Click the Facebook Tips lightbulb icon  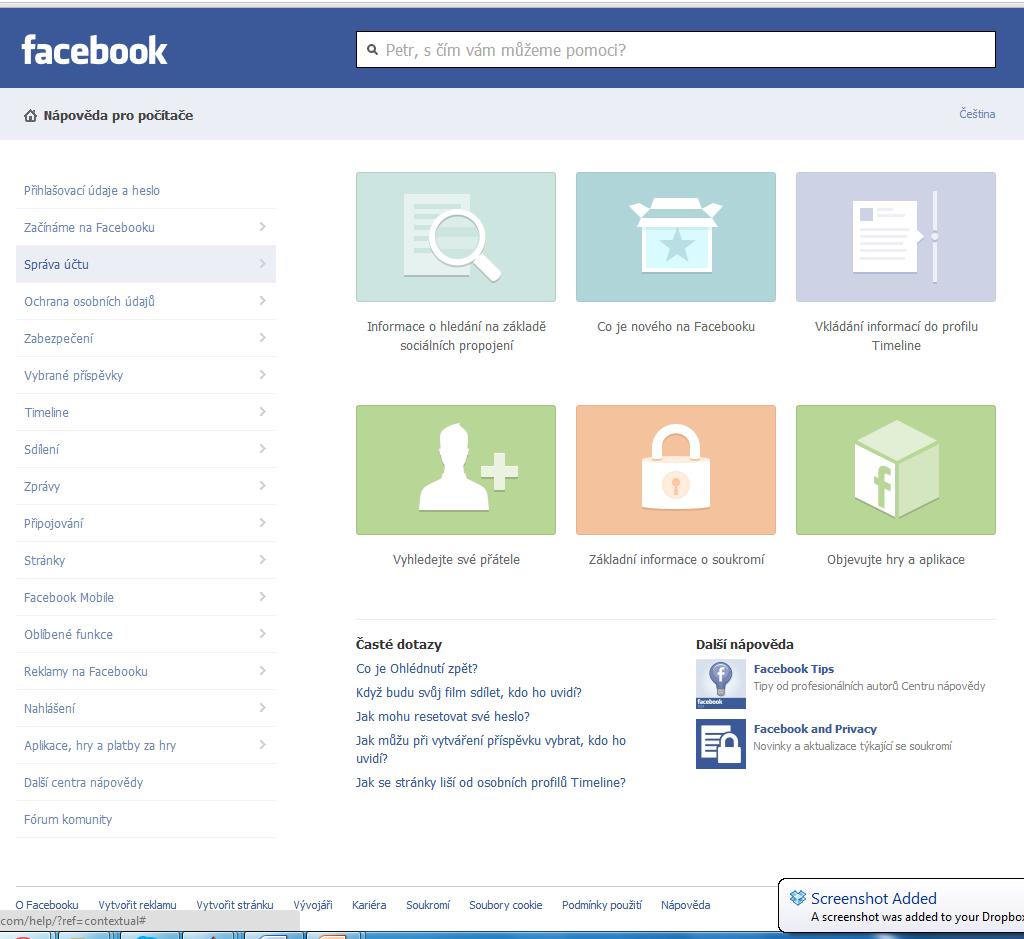pyautogui.click(x=720, y=684)
